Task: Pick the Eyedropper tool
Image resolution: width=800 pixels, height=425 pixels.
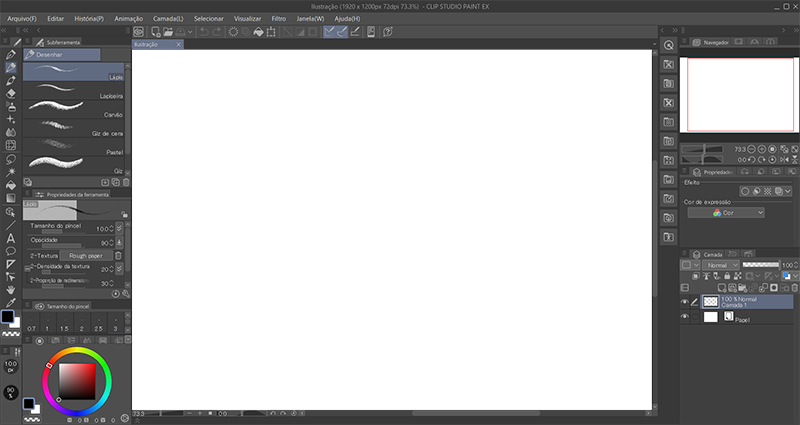Action: [10, 301]
